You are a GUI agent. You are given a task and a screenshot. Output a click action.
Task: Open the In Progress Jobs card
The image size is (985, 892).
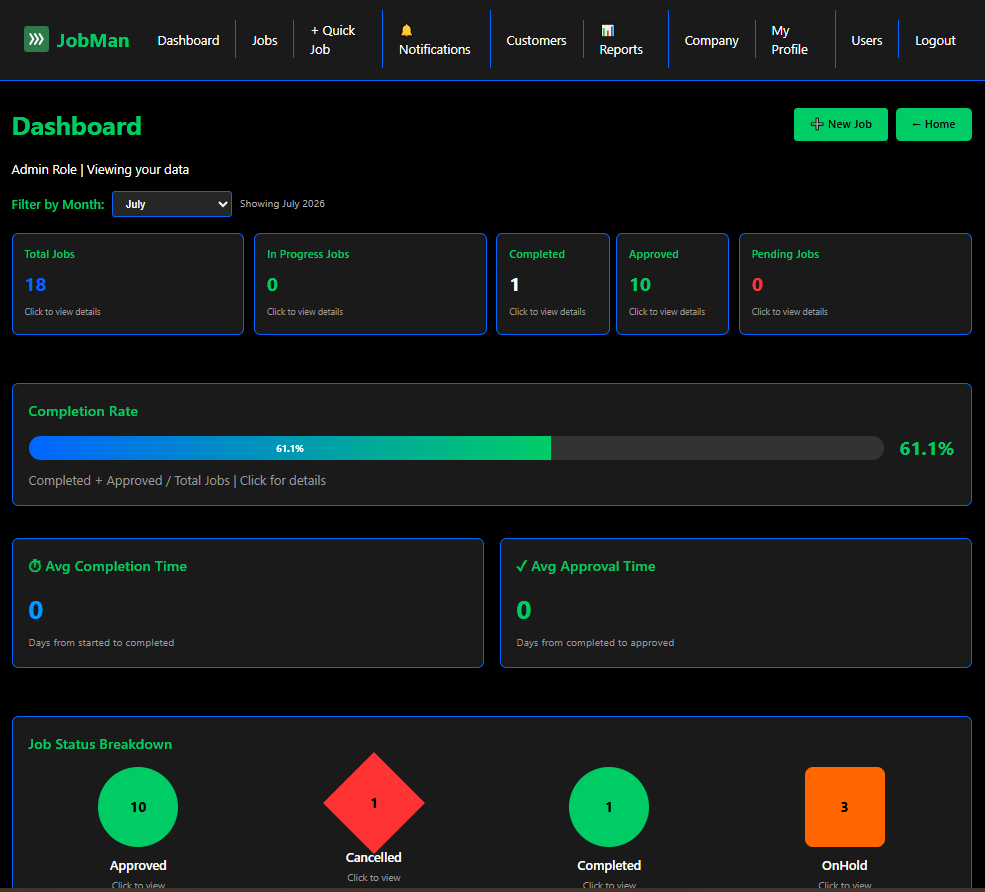click(370, 284)
